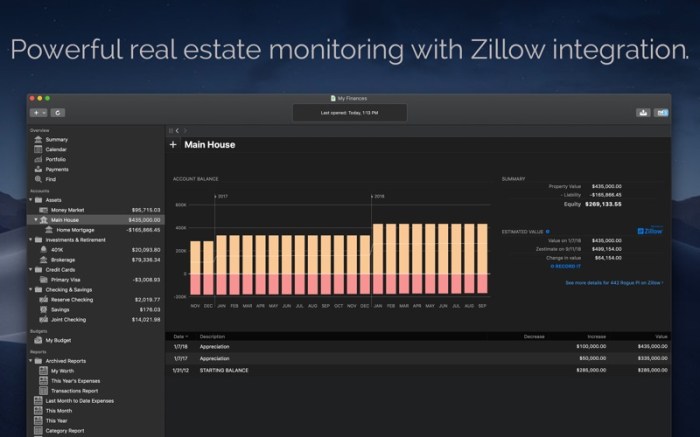Open the This Month report

[x=58, y=411]
